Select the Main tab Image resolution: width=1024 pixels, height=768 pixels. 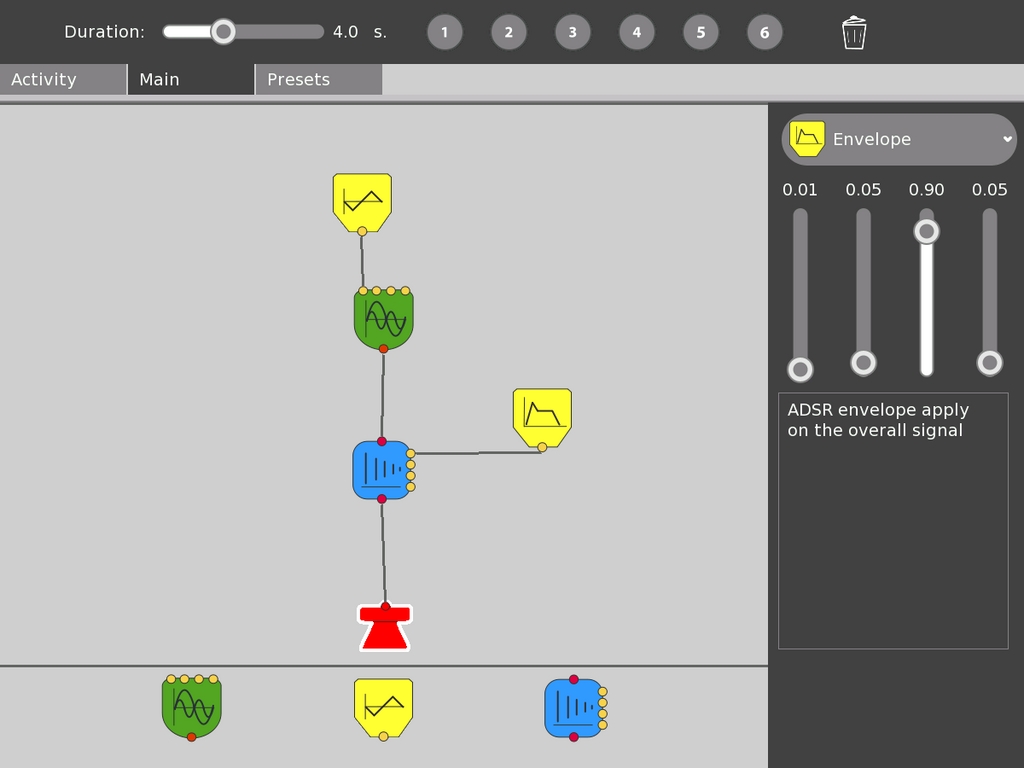coord(191,80)
